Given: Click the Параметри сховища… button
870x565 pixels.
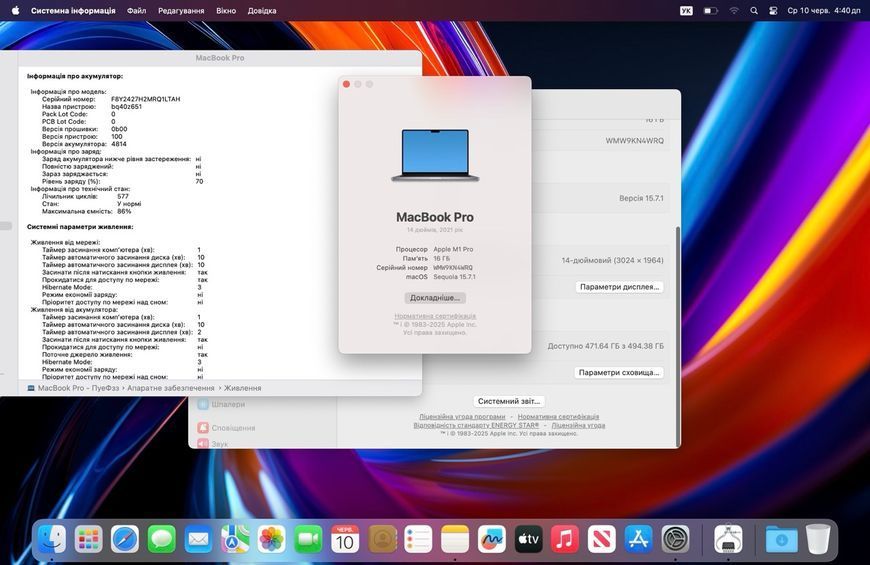Looking at the screenshot, I should [619, 372].
